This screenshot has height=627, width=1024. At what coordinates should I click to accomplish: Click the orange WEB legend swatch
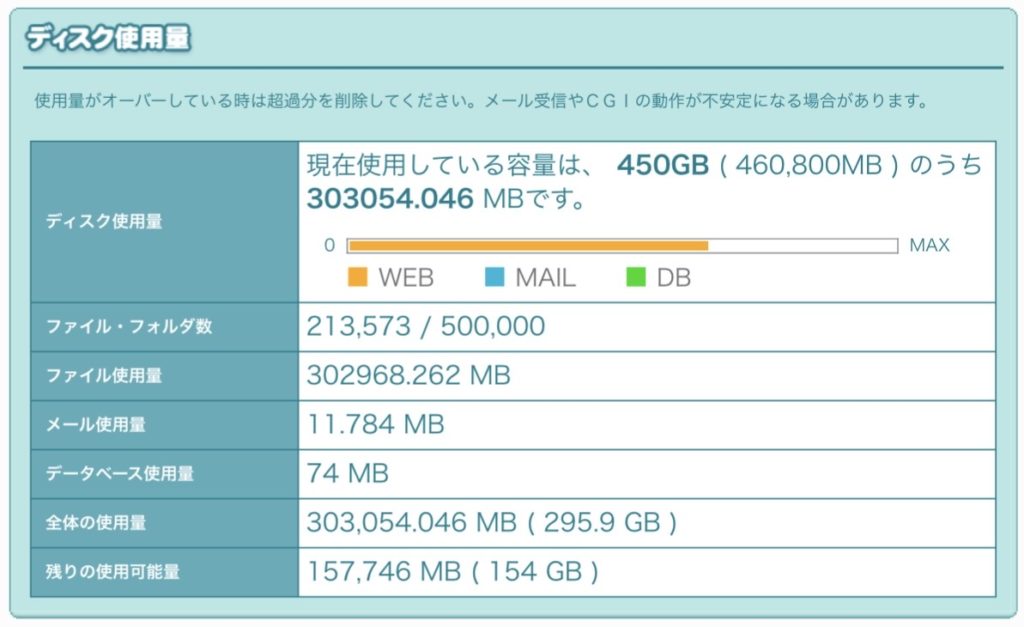point(357,277)
